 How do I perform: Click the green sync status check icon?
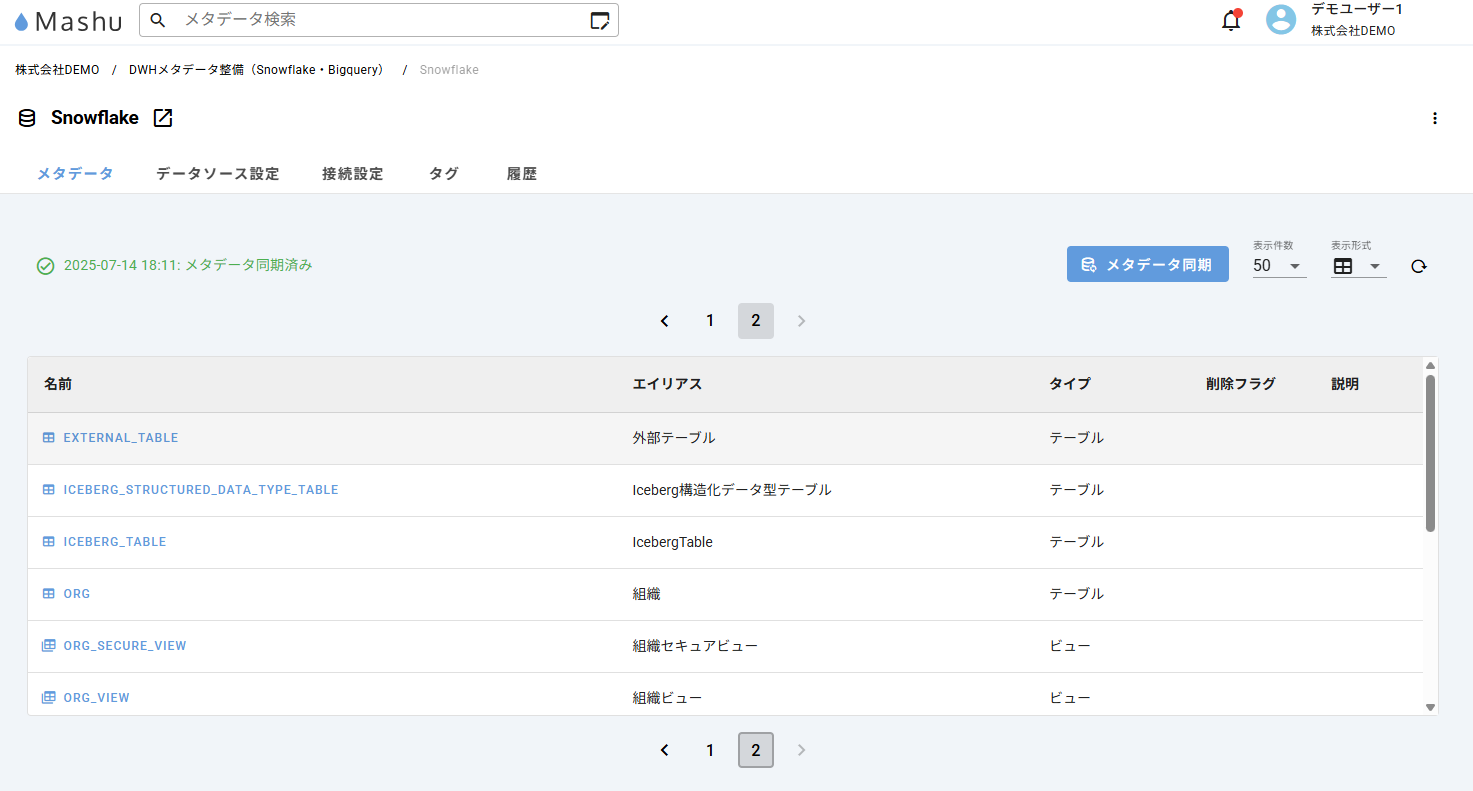coord(45,266)
